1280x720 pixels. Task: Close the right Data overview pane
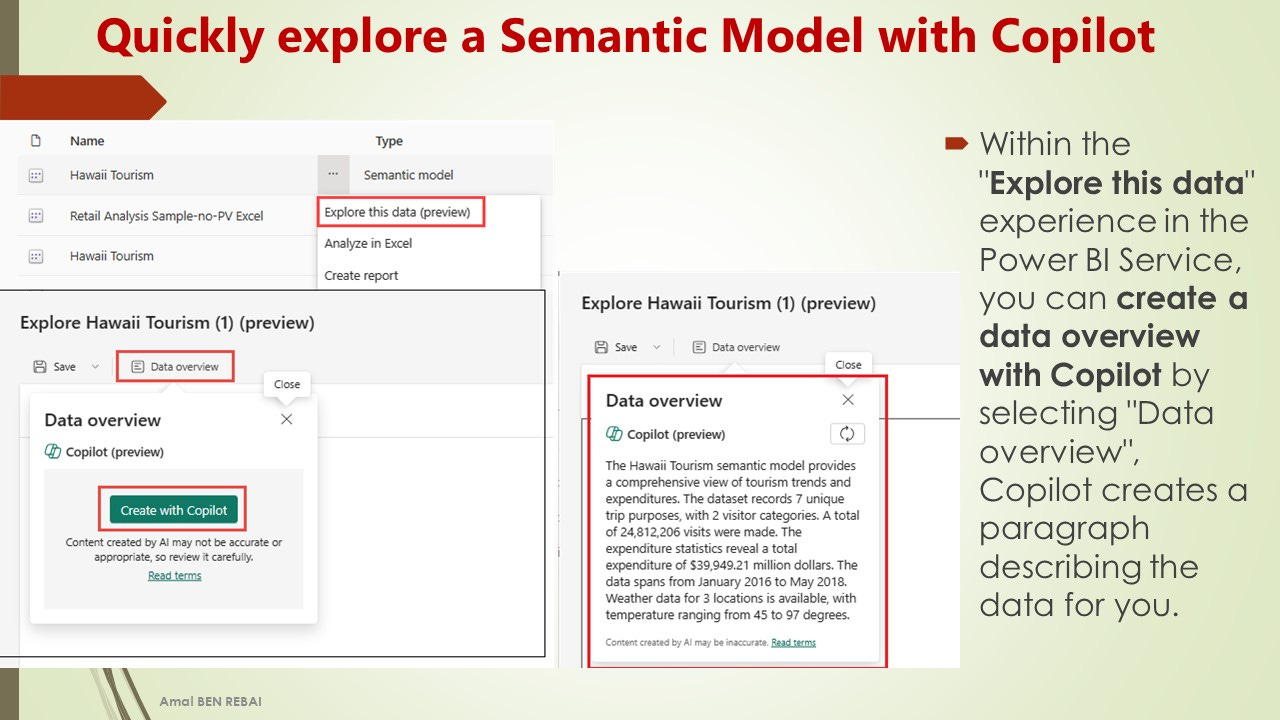point(848,400)
